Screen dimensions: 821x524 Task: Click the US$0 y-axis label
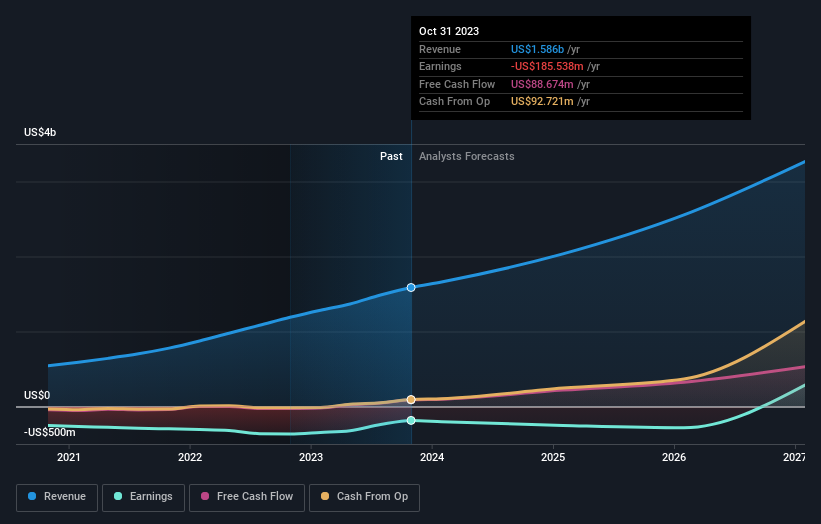point(37,395)
